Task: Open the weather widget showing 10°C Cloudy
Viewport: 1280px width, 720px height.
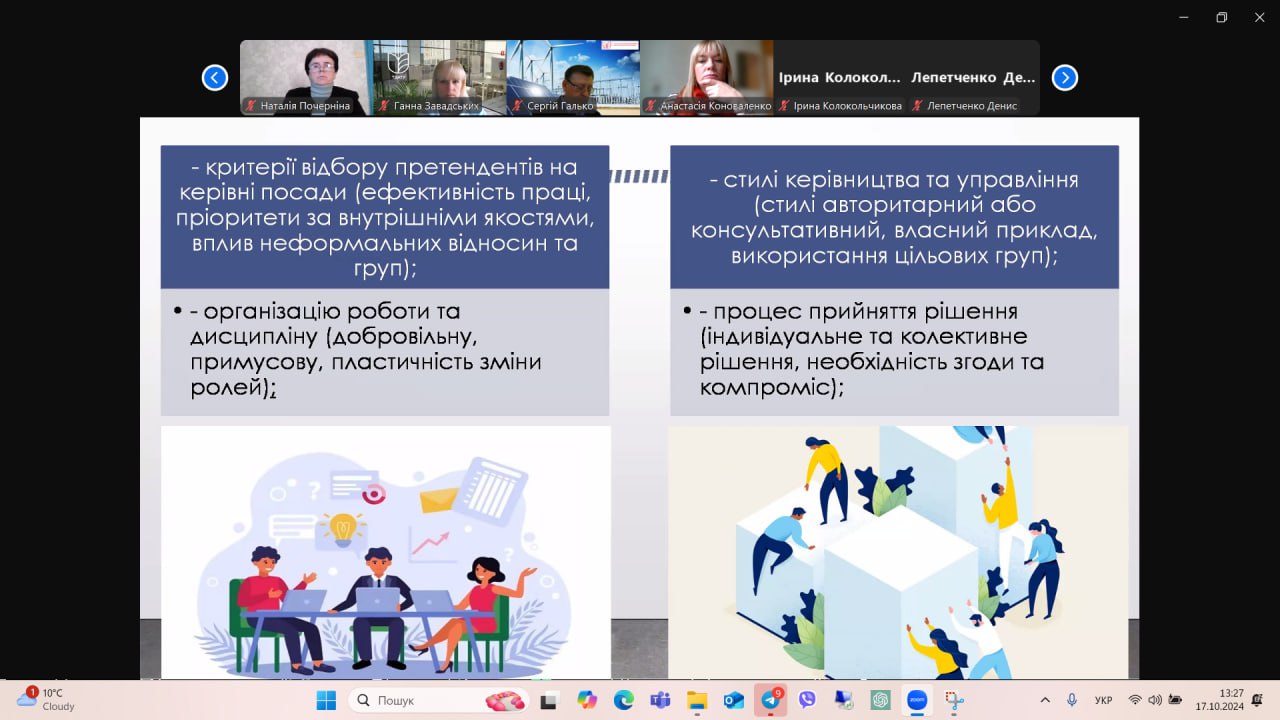Action: (x=47, y=699)
